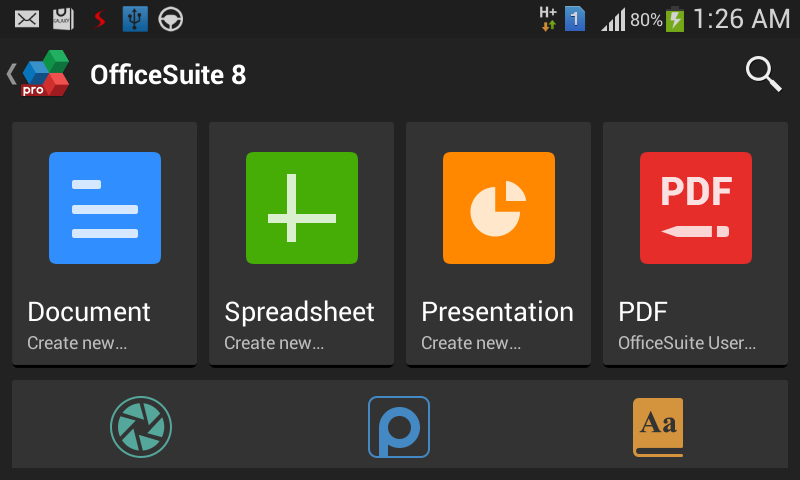Tap the Galaxy store bag notification icon

coord(63,19)
